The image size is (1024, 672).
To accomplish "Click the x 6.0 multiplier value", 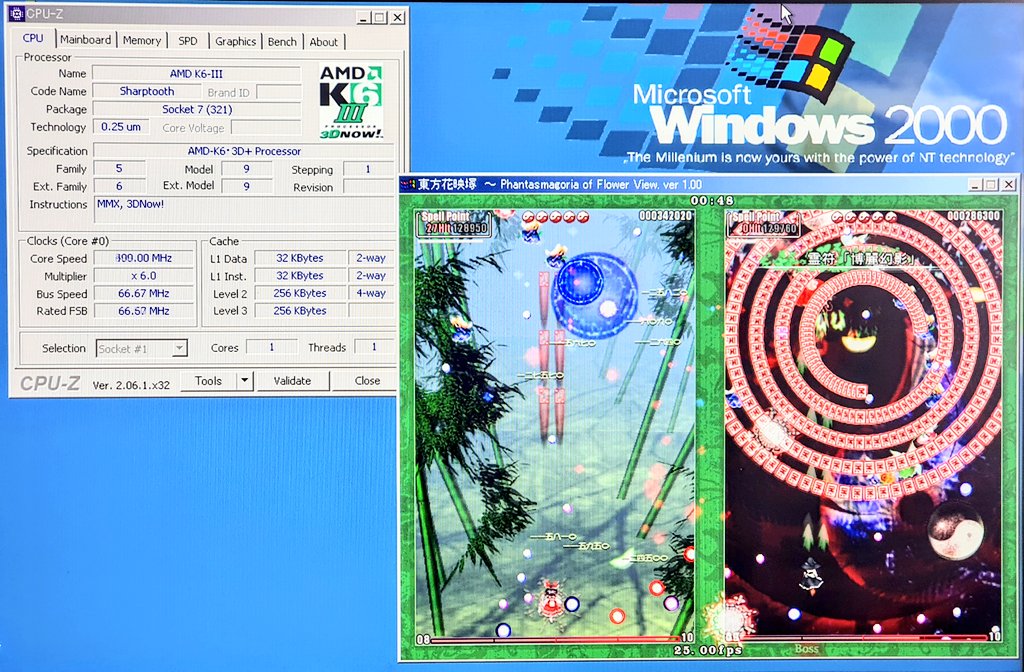I will tap(144, 276).
